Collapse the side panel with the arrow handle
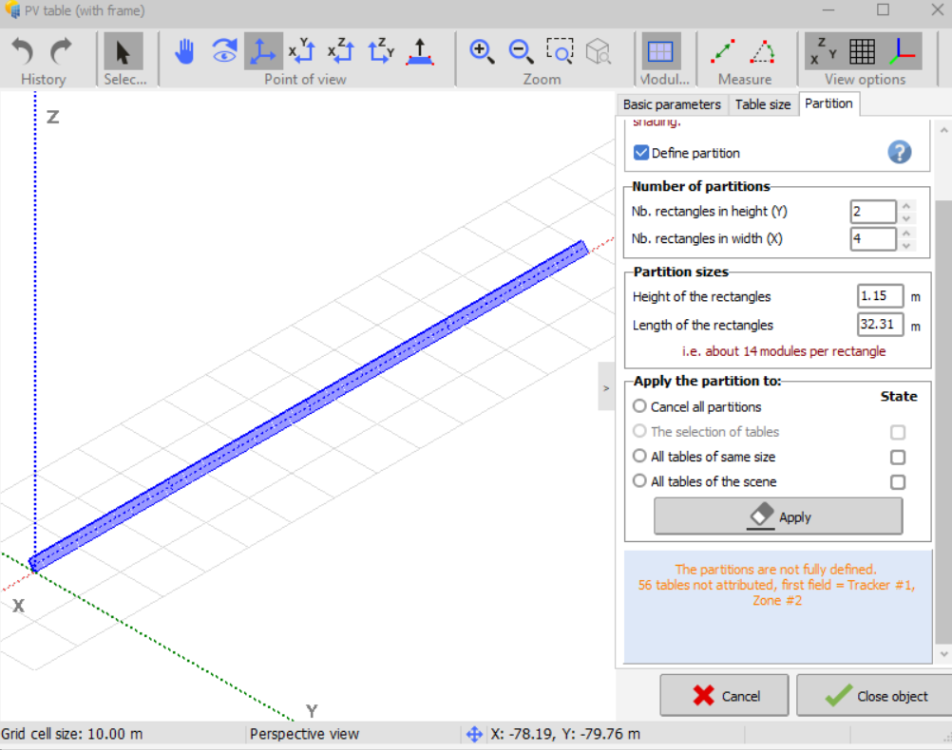Viewport: 952px width, 750px height. (605, 386)
